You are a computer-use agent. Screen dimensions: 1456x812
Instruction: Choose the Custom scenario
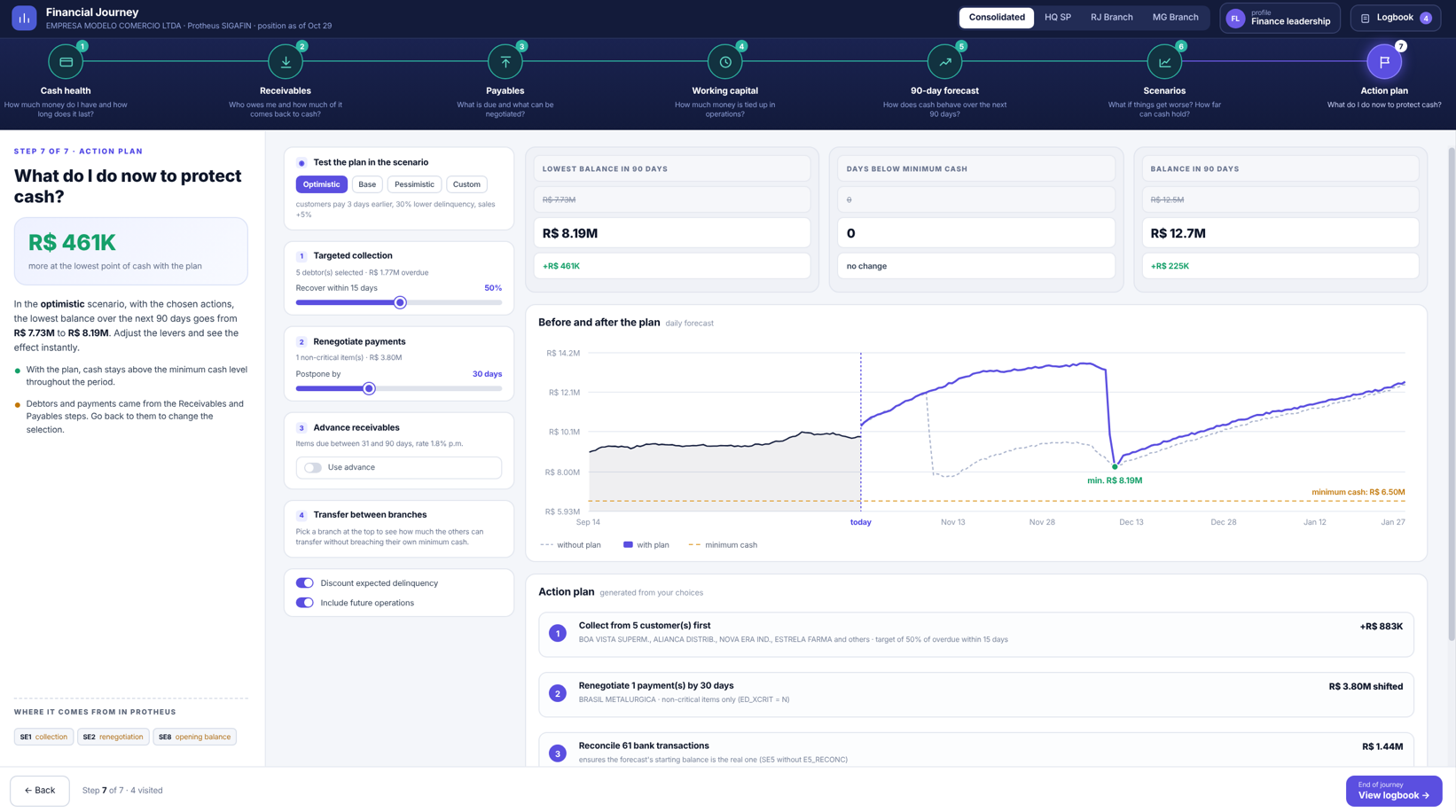tap(466, 184)
